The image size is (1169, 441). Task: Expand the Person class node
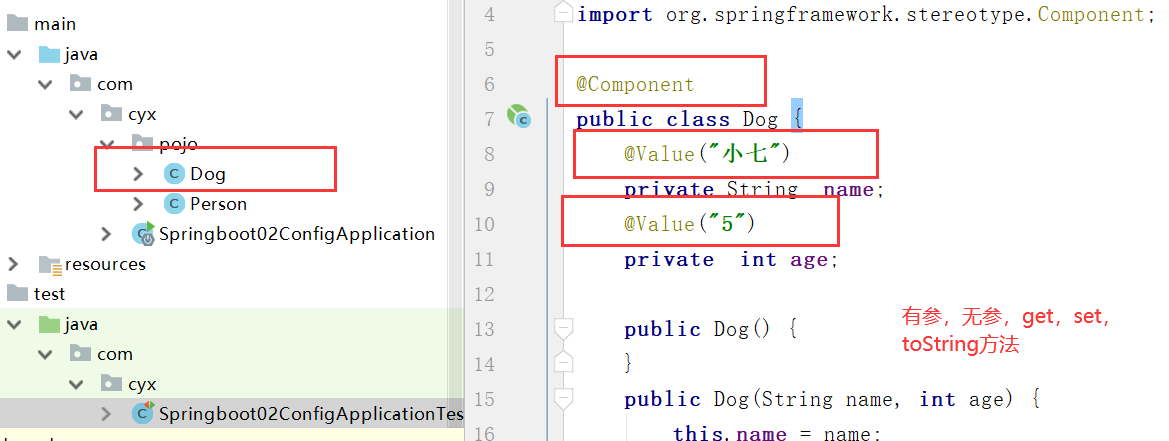point(138,204)
